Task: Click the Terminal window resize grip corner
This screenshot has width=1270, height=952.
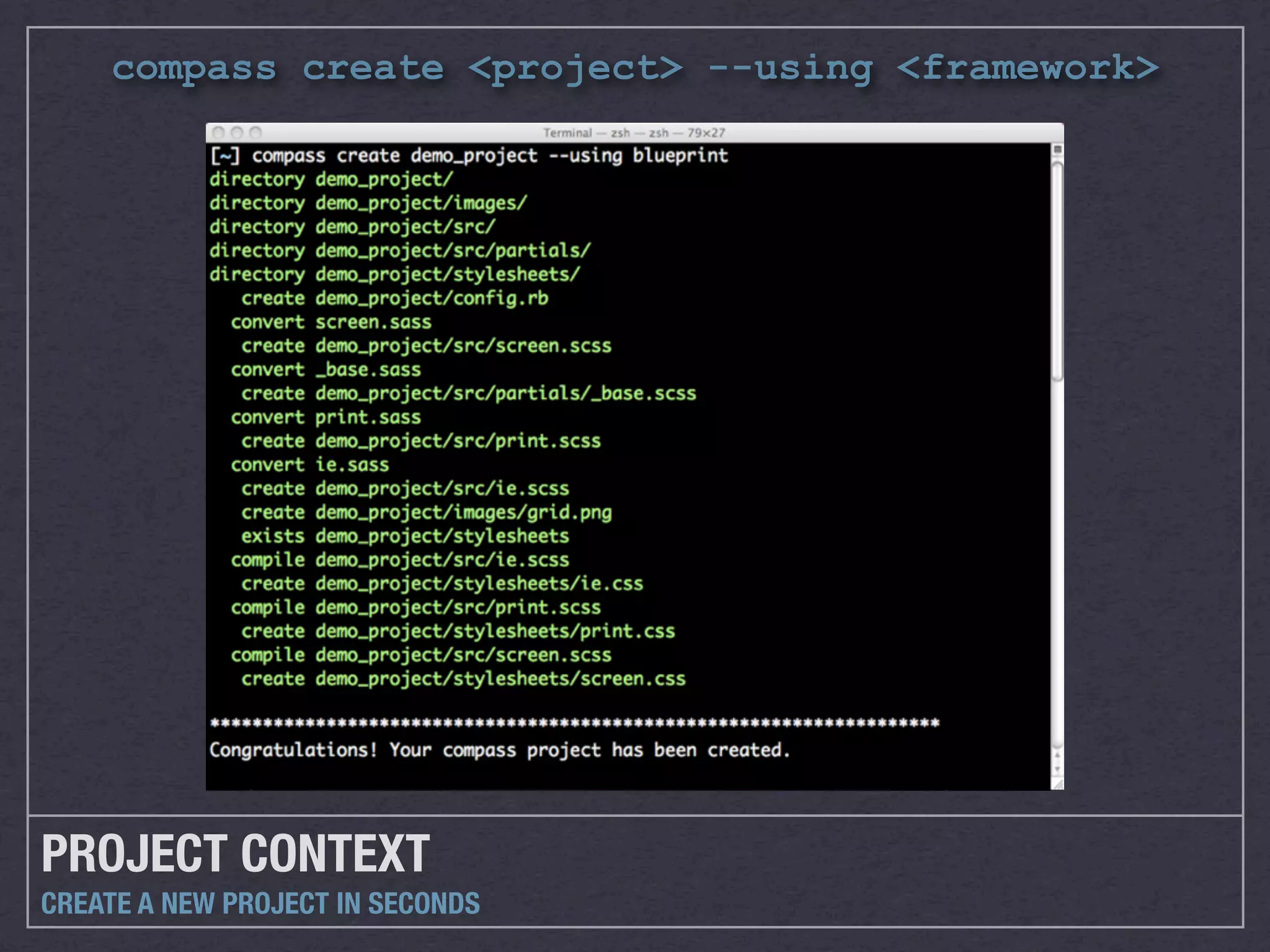Action: [1057, 784]
